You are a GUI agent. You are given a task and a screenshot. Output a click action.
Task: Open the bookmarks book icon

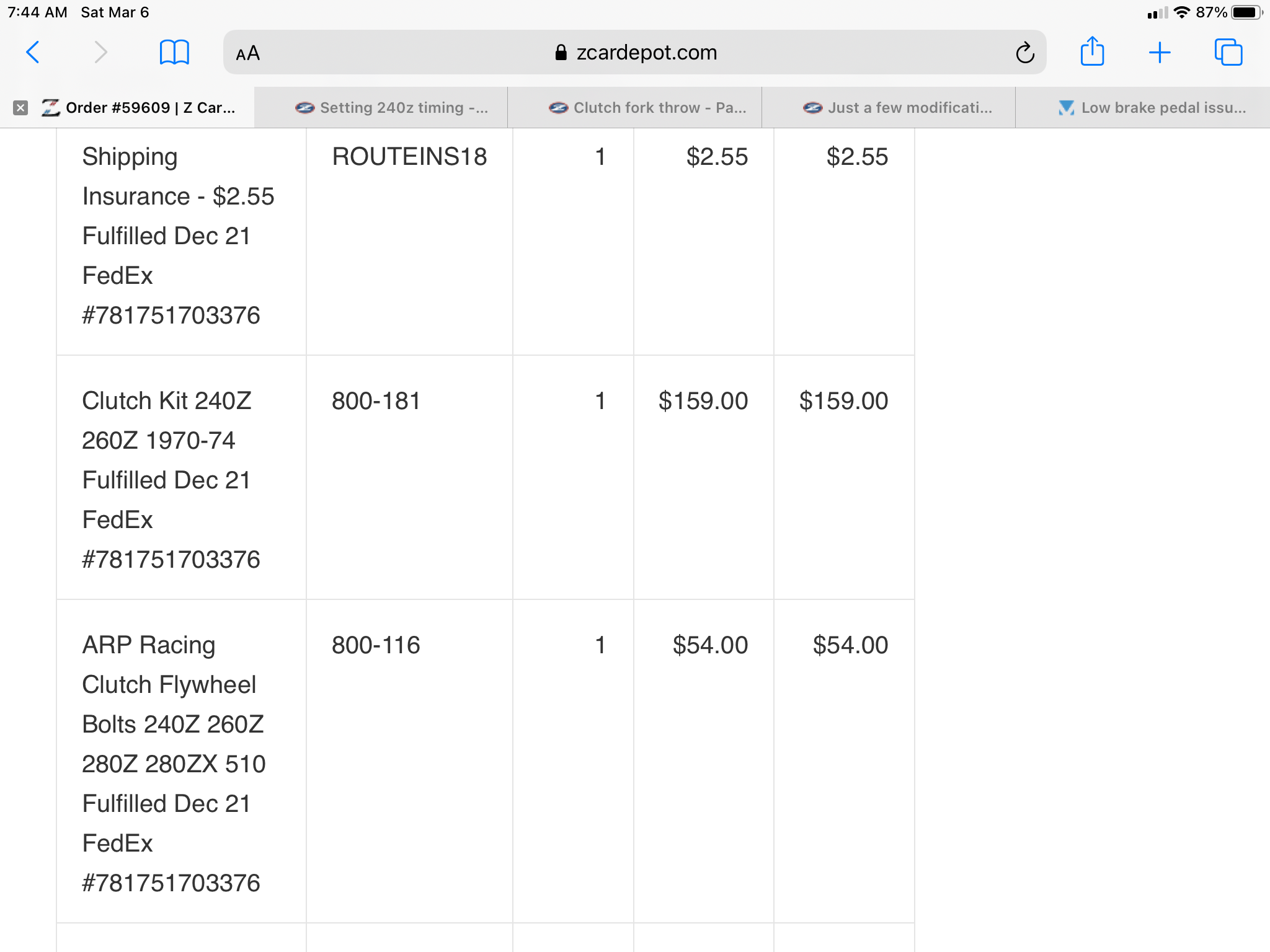point(174,53)
